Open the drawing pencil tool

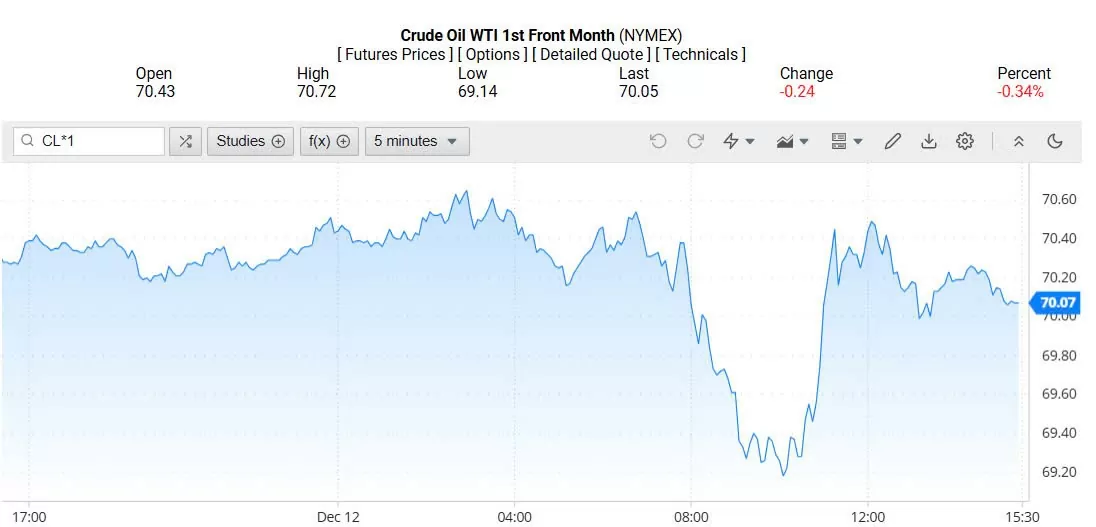893,141
